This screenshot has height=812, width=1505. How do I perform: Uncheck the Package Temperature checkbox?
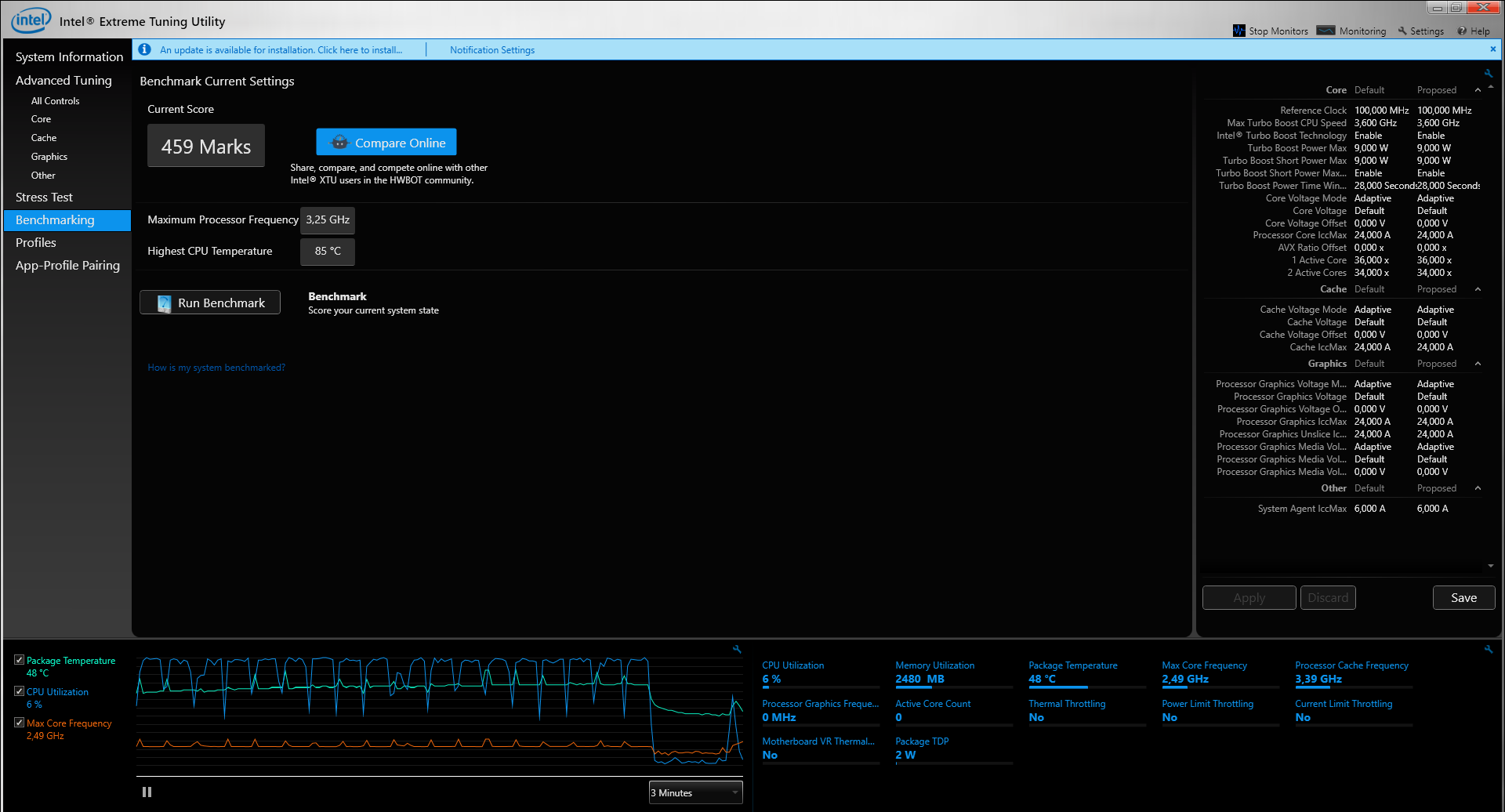point(19,660)
